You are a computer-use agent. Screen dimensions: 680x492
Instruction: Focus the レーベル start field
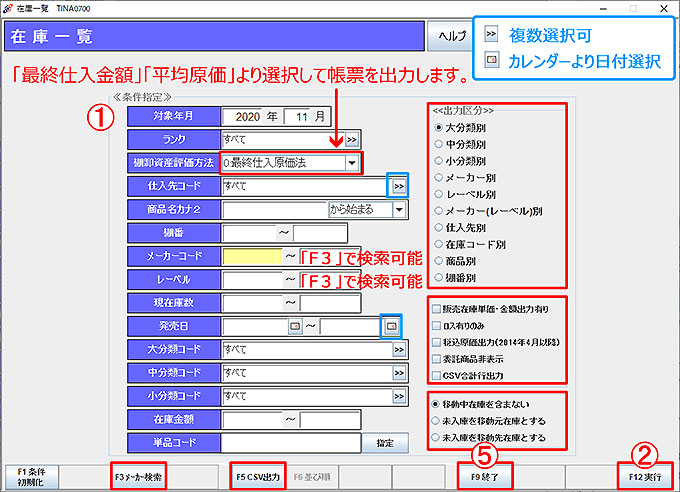click(252, 280)
